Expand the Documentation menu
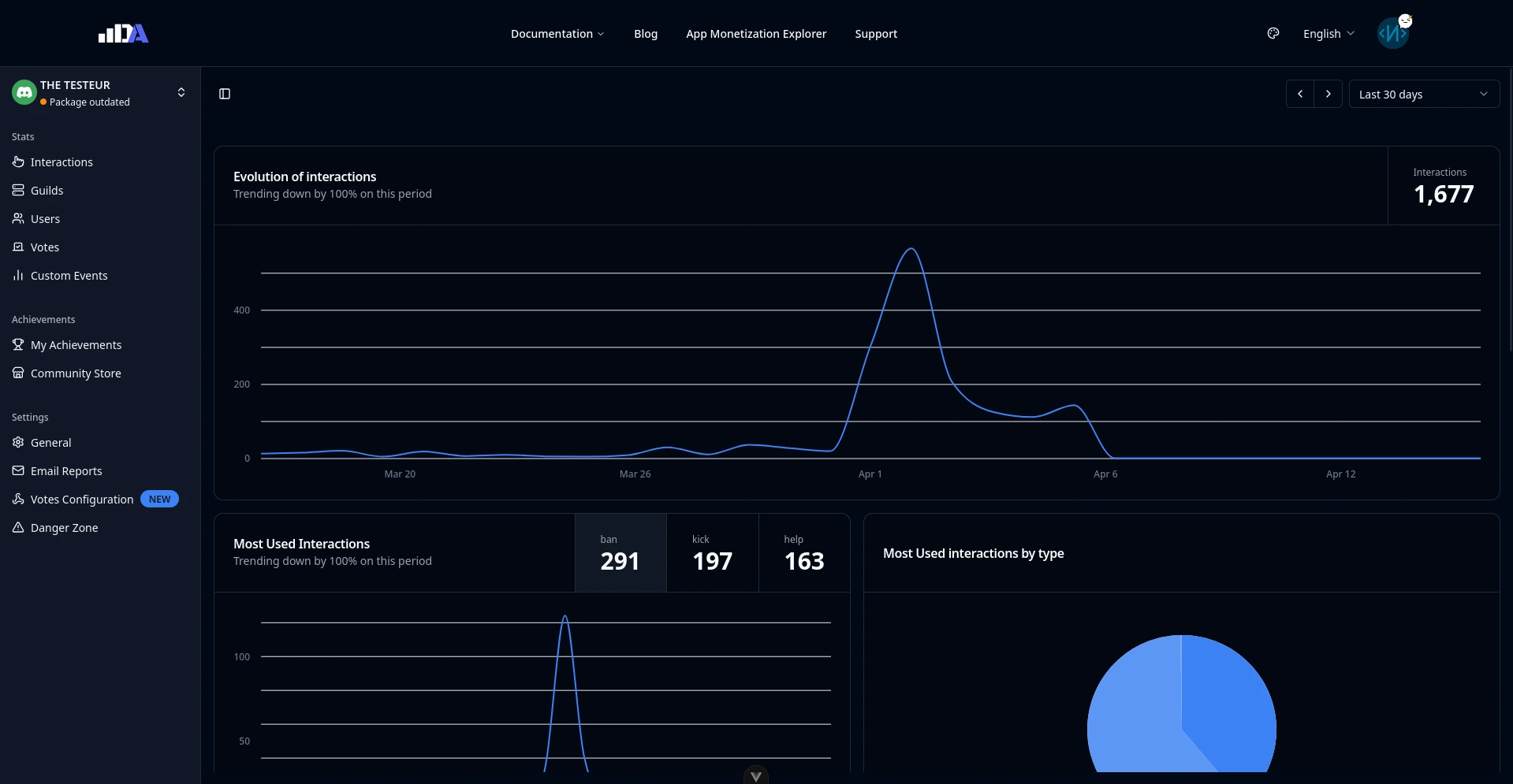This screenshot has height=784, width=1513. pyautogui.click(x=557, y=34)
